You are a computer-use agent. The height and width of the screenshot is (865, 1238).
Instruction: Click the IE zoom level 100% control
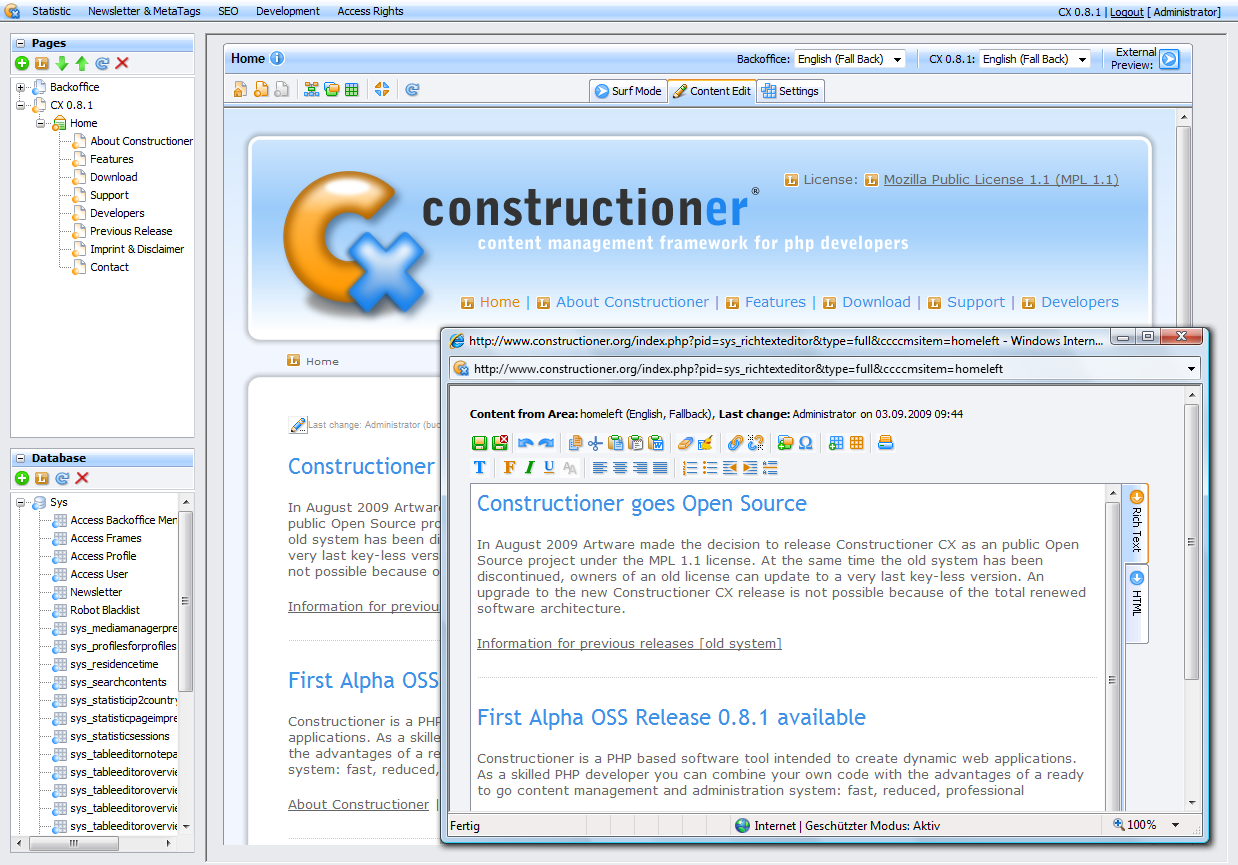tap(1146, 825)
